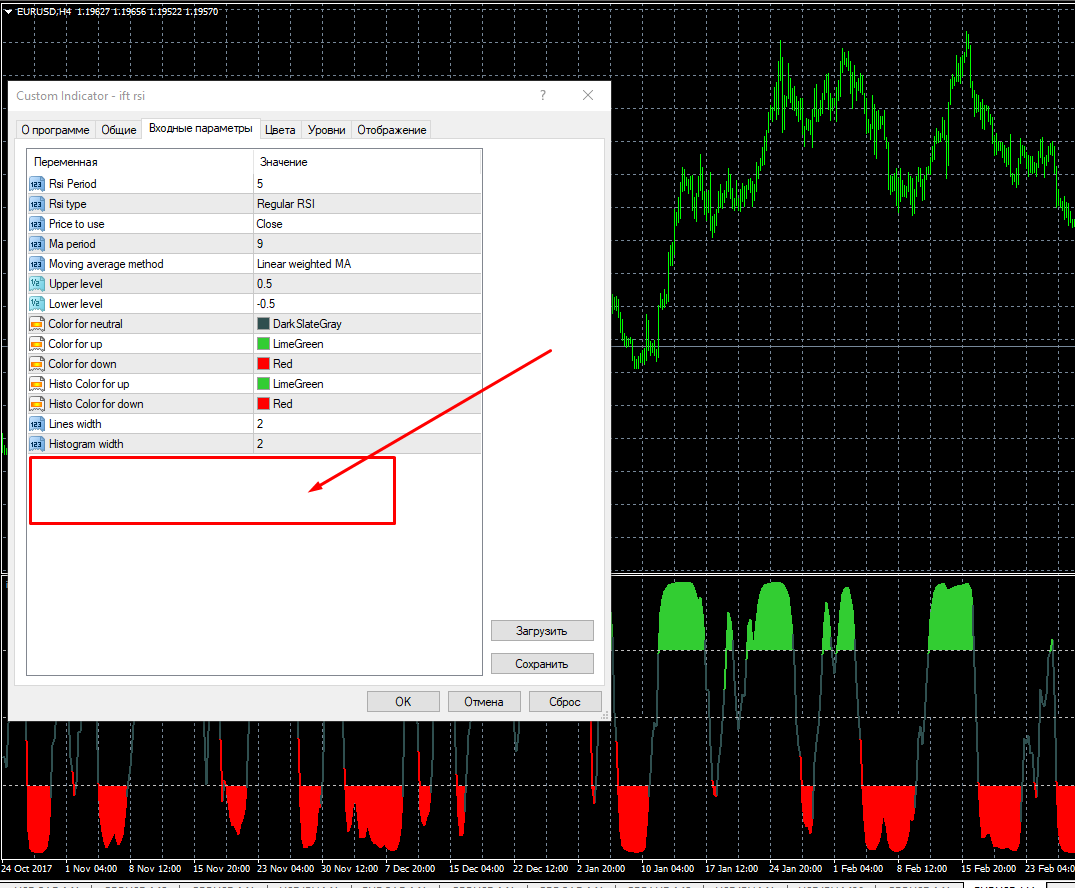Click the Price to use parameter icon
The image size is (1075, 888).
[37, 224]
